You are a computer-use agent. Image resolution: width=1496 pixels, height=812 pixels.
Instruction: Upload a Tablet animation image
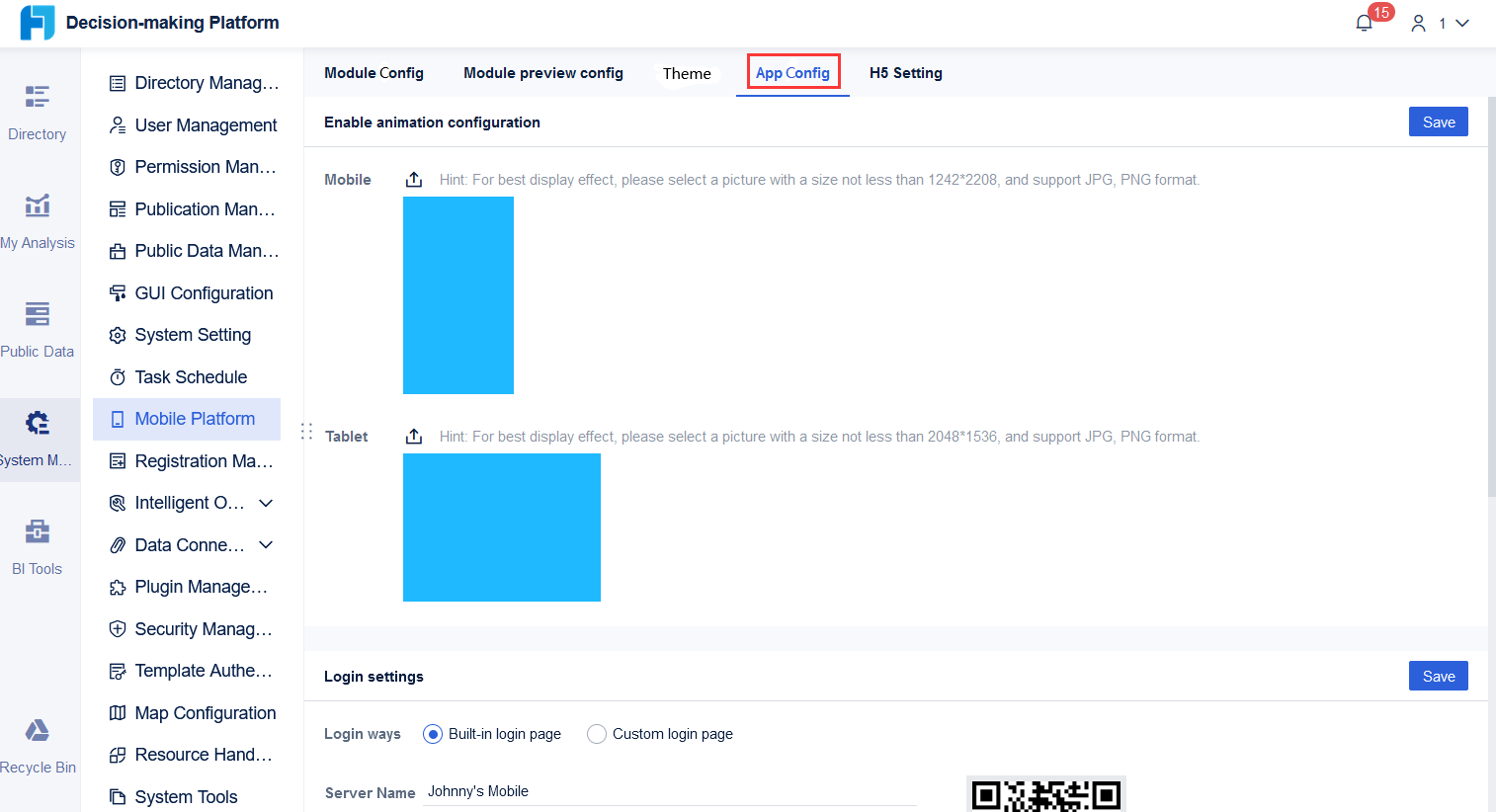[x=413, y=436]
